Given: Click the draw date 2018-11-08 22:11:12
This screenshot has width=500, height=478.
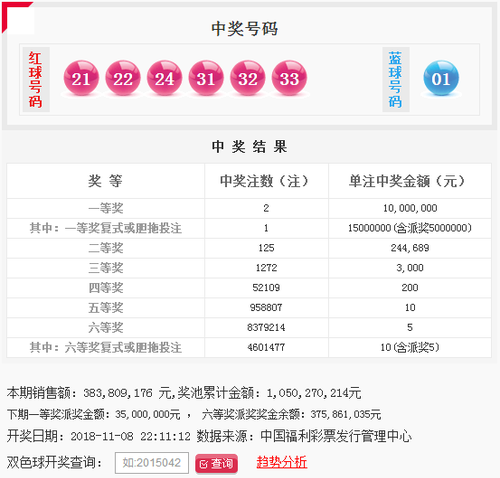Looking at the screenshot, I should [x=130, y=436].
